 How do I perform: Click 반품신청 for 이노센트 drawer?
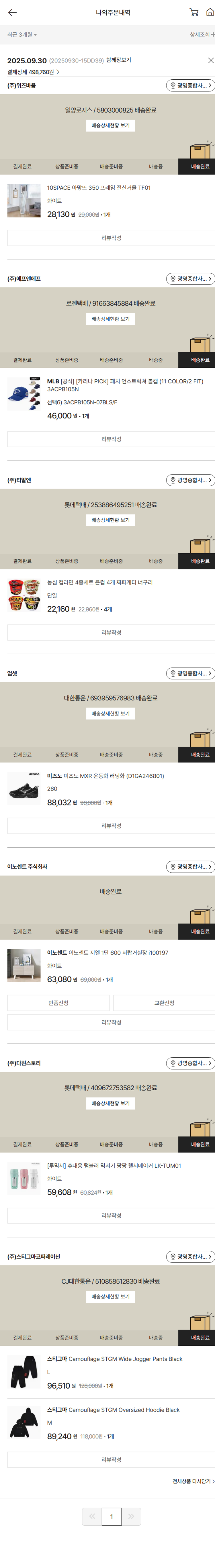click(58, 1003)
